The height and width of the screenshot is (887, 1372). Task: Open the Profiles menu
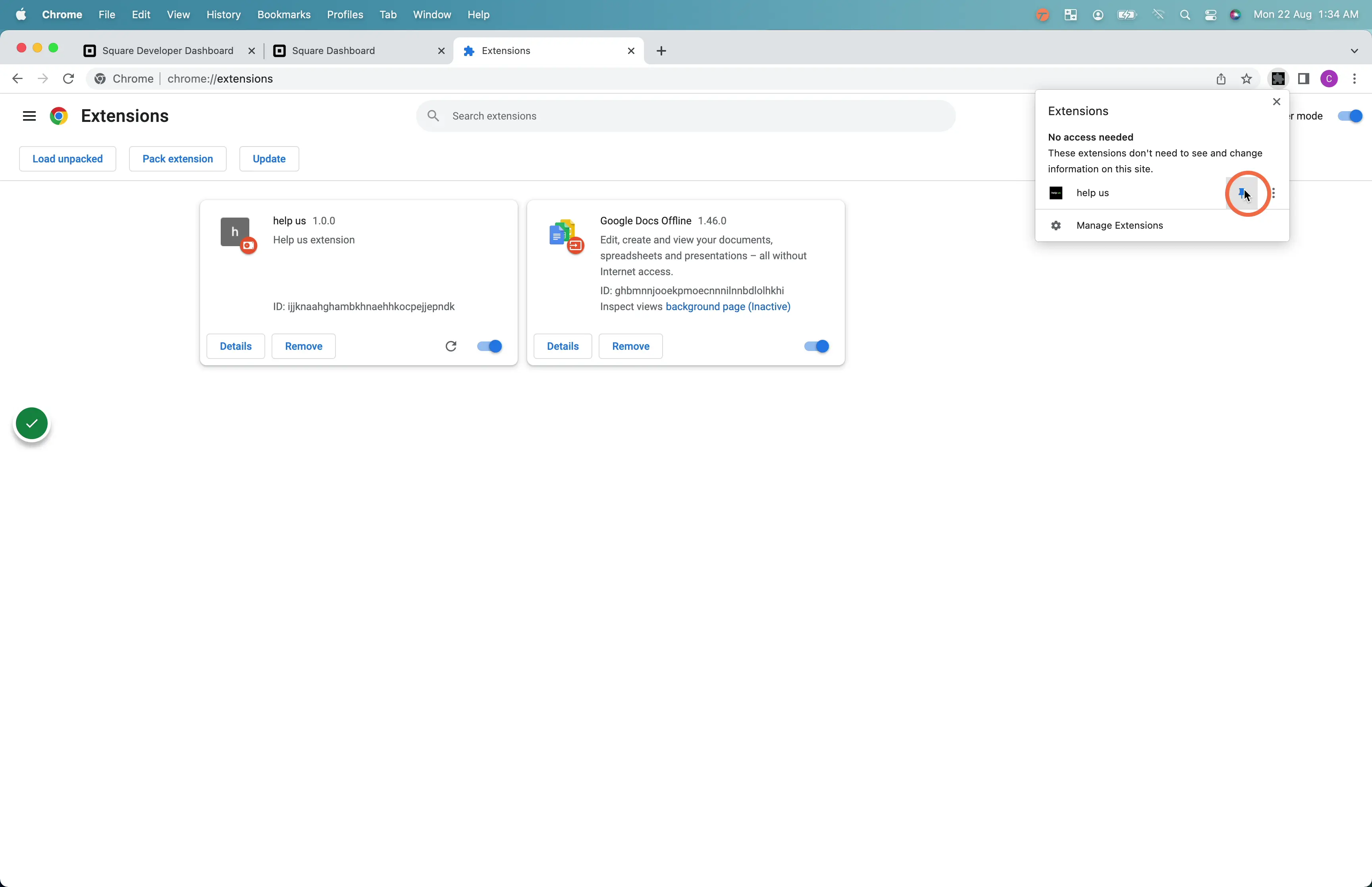click(x=345, y=15)
